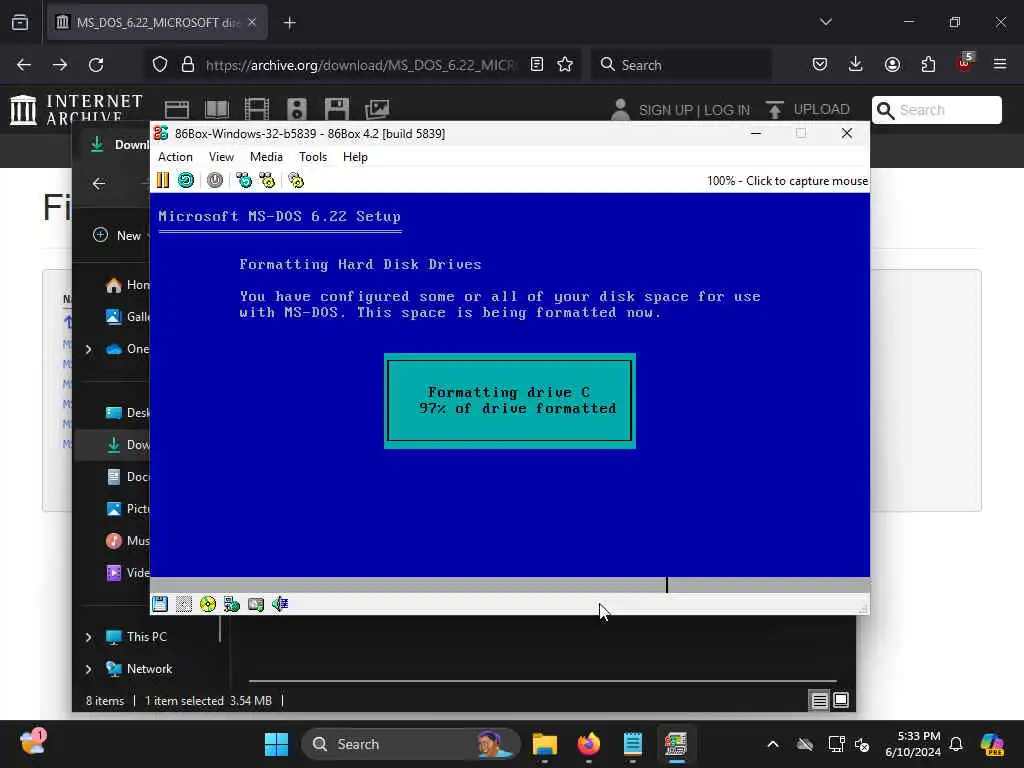Screen dimensions: 1024x768
Task: Click the archive.org URL address bar
Action: 360,65
